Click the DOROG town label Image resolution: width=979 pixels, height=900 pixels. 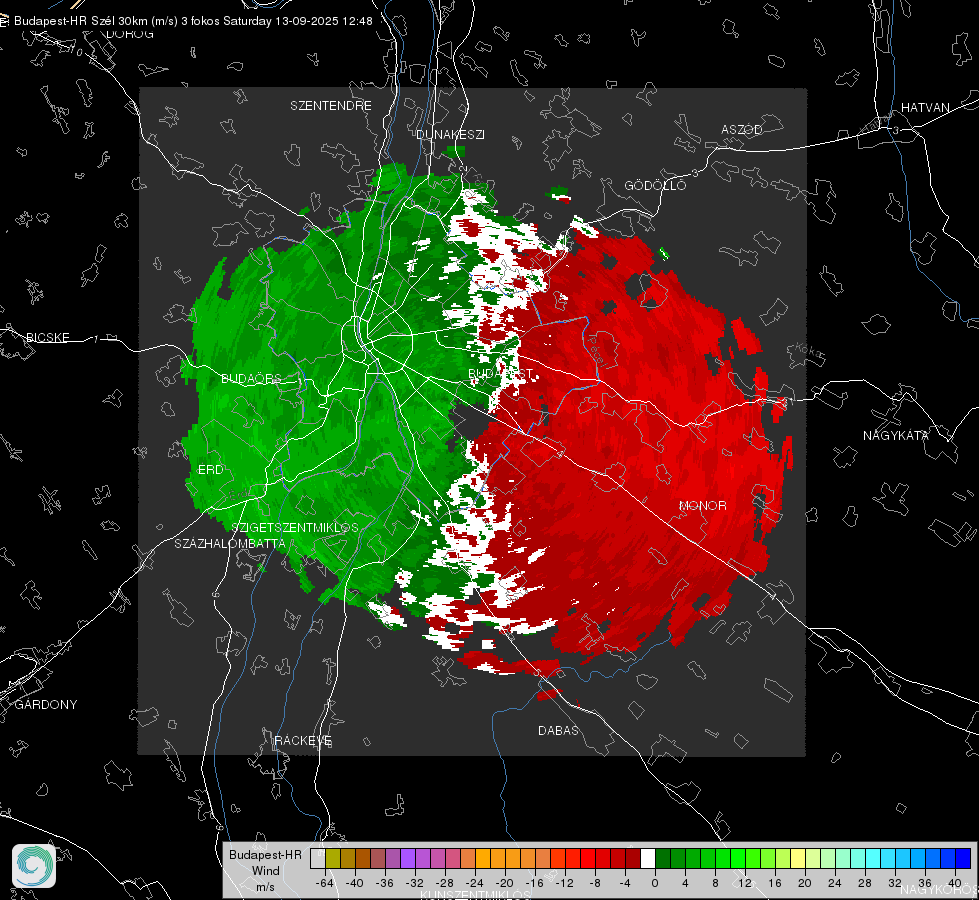[x=130, y=34]
